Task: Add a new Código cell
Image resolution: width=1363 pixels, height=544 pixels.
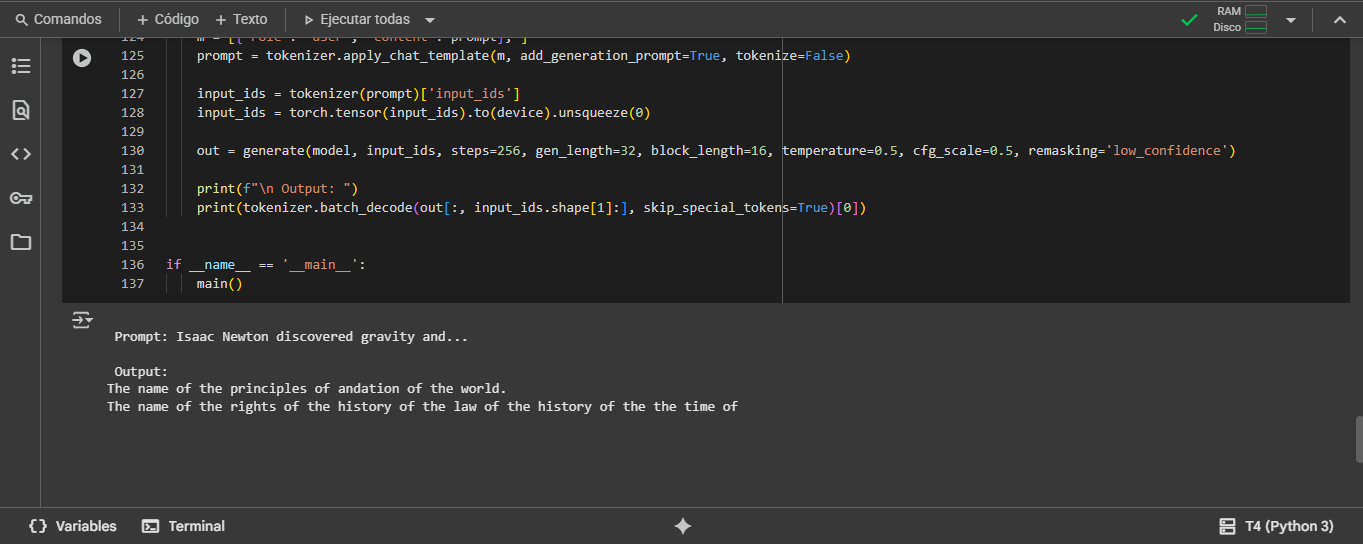Action: coord(167,20)
